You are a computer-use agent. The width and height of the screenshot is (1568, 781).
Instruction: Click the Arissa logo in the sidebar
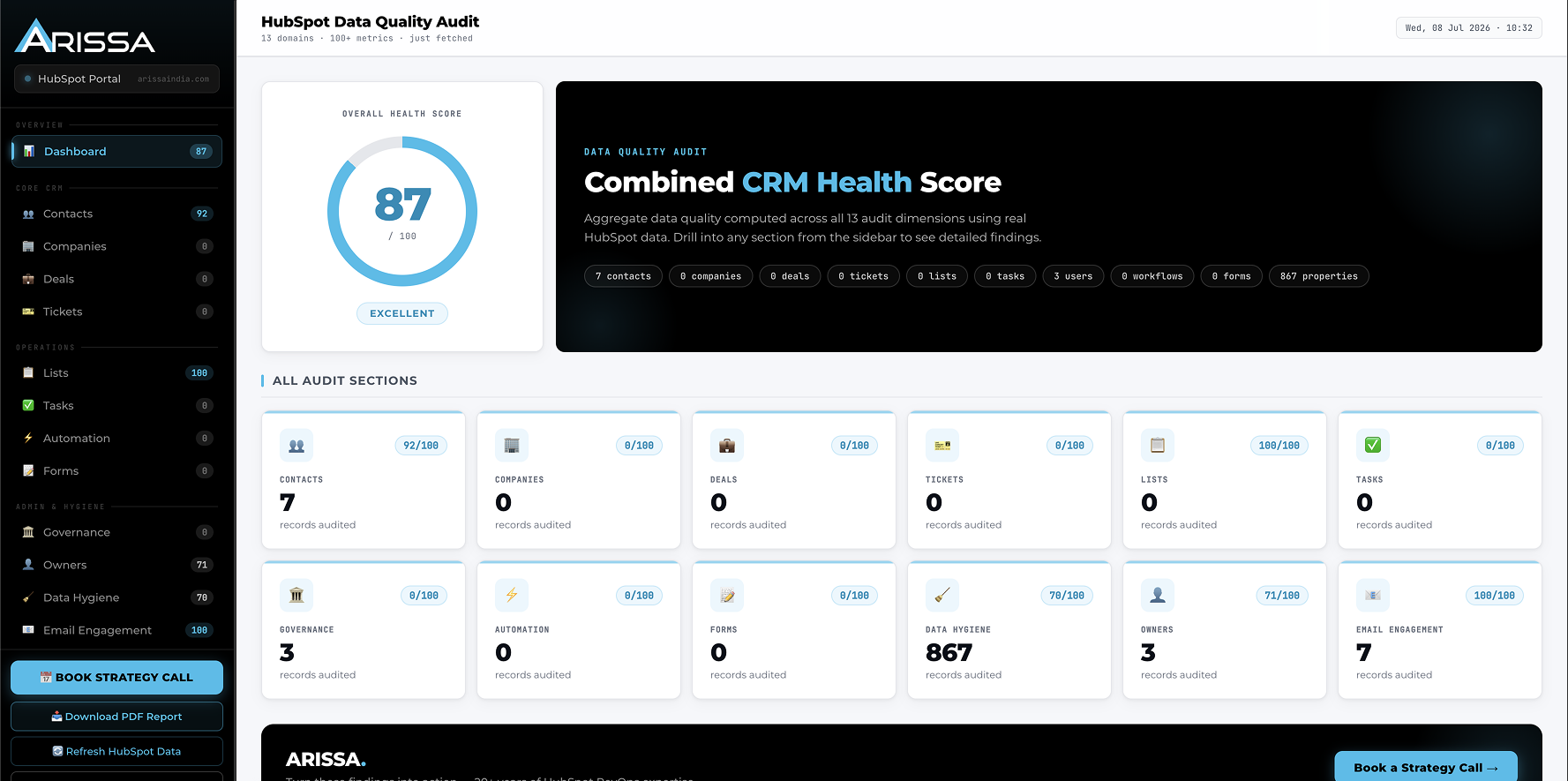[86, 36]
